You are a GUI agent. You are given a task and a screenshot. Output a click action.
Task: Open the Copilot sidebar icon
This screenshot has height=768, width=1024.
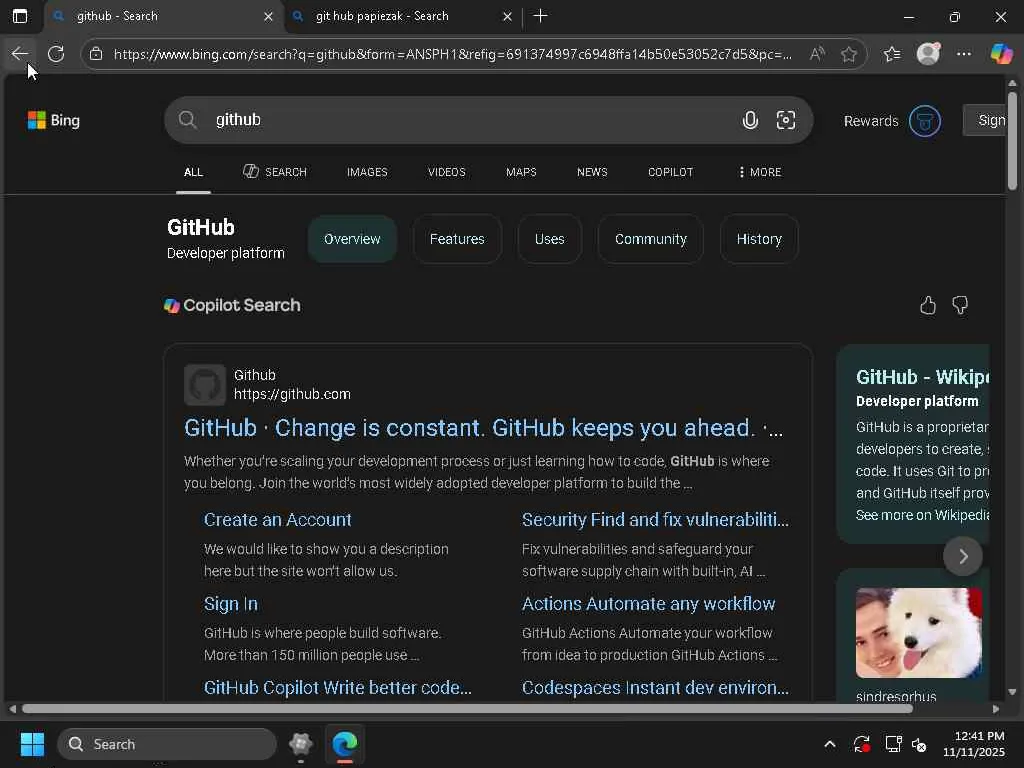[x=1001, y=54]
